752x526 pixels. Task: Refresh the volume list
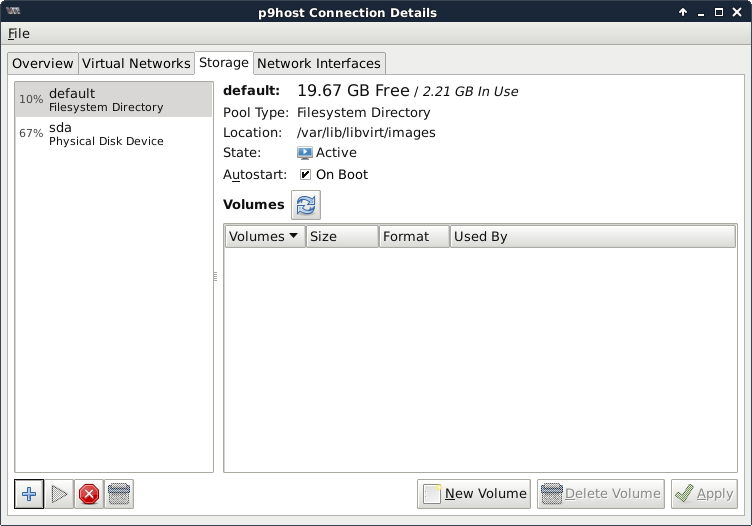[x=306, y=205]
